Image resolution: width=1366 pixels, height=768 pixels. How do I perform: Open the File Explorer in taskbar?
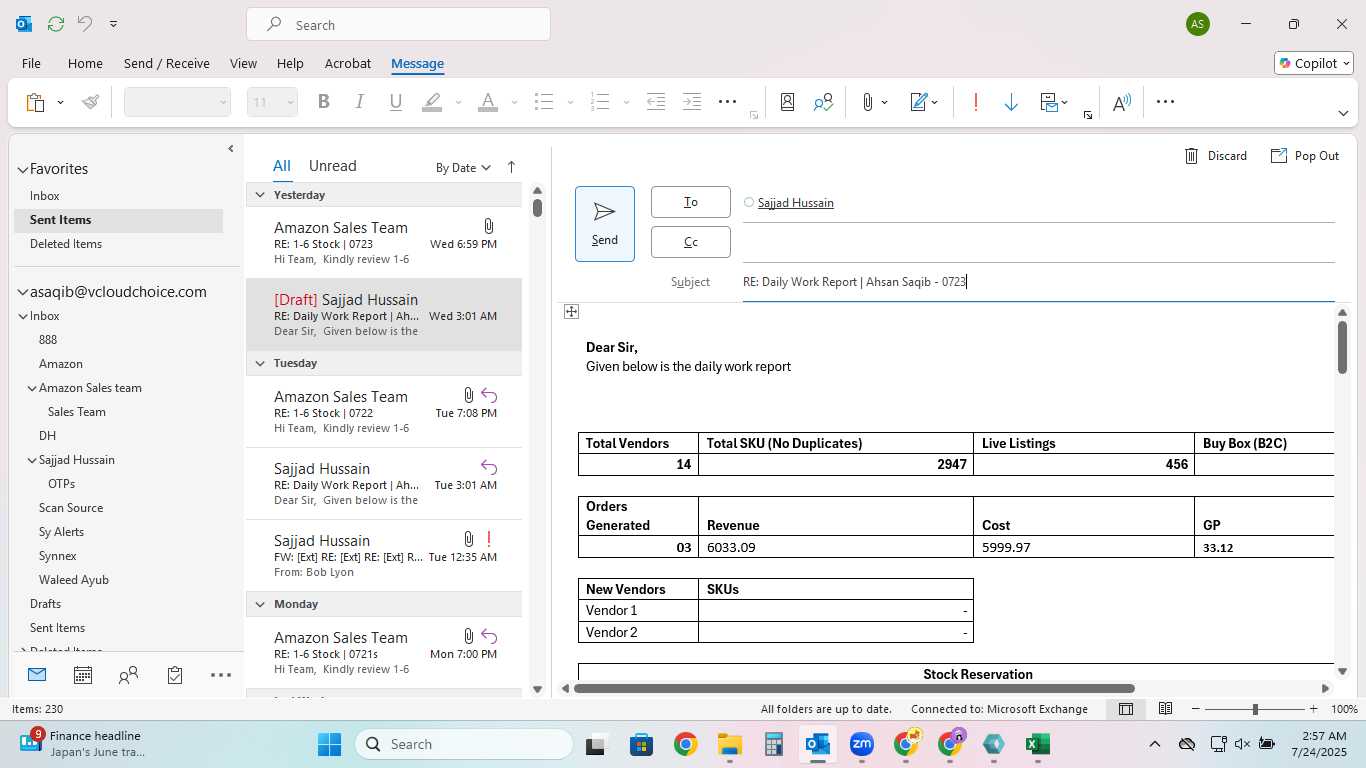(x=730, y=744)
